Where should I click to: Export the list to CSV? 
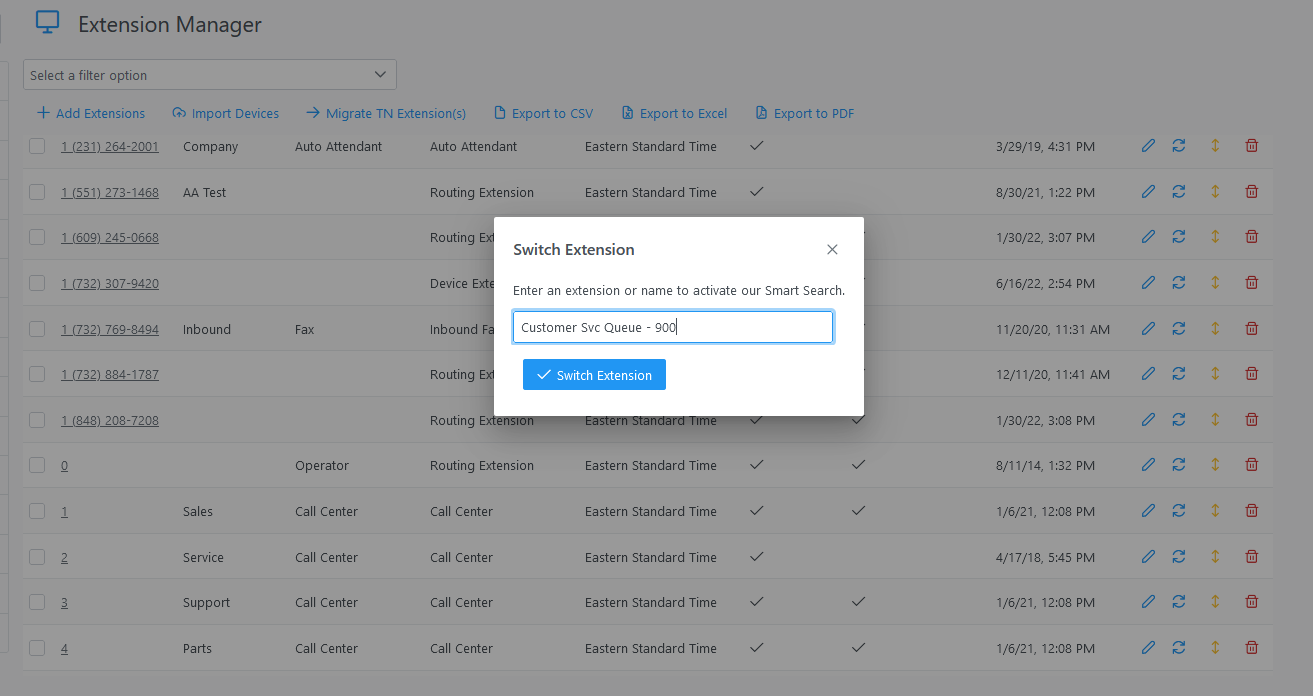(x=543, y=113)
